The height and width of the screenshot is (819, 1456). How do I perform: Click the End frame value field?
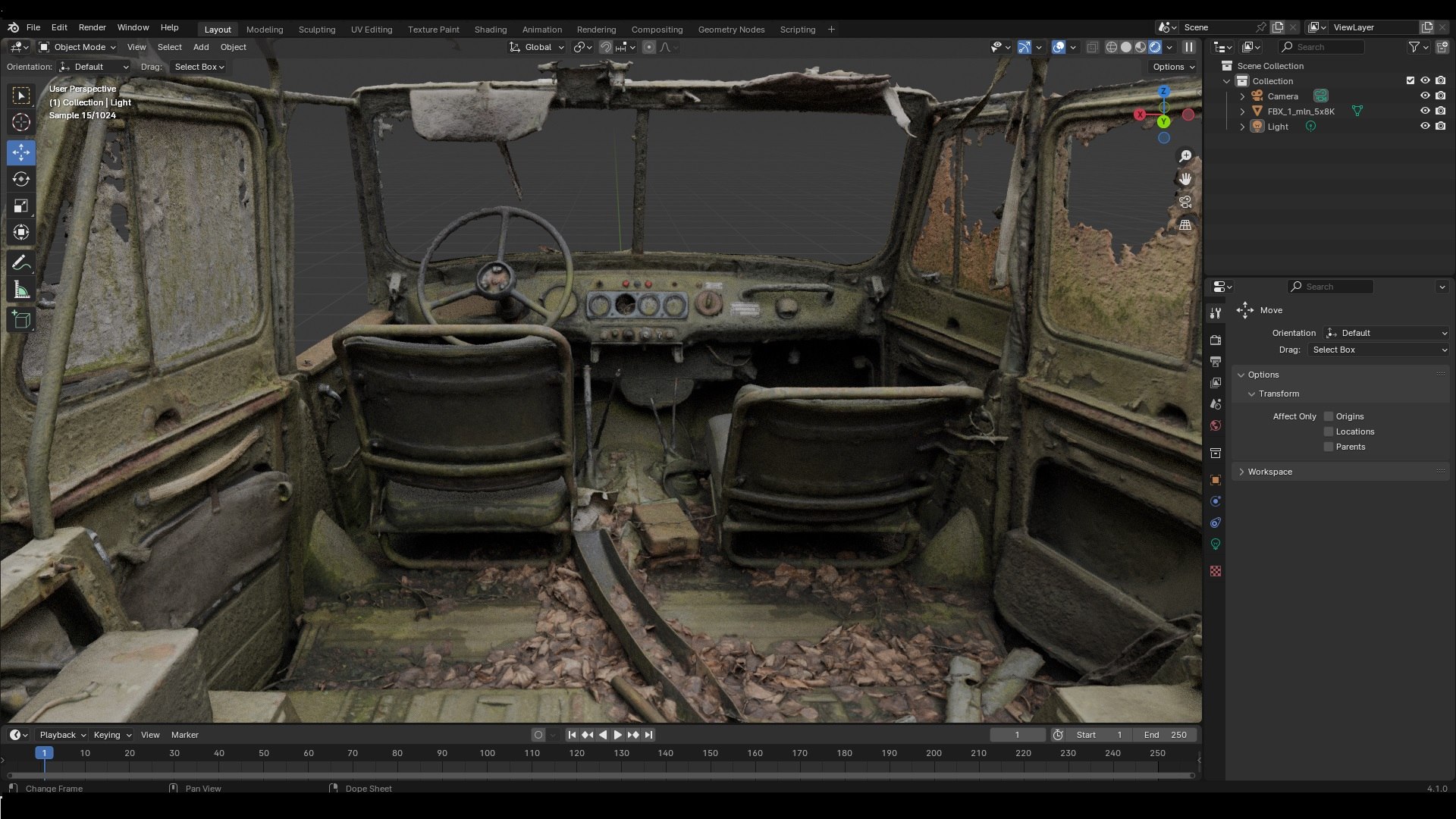(x=1166, y=735)
